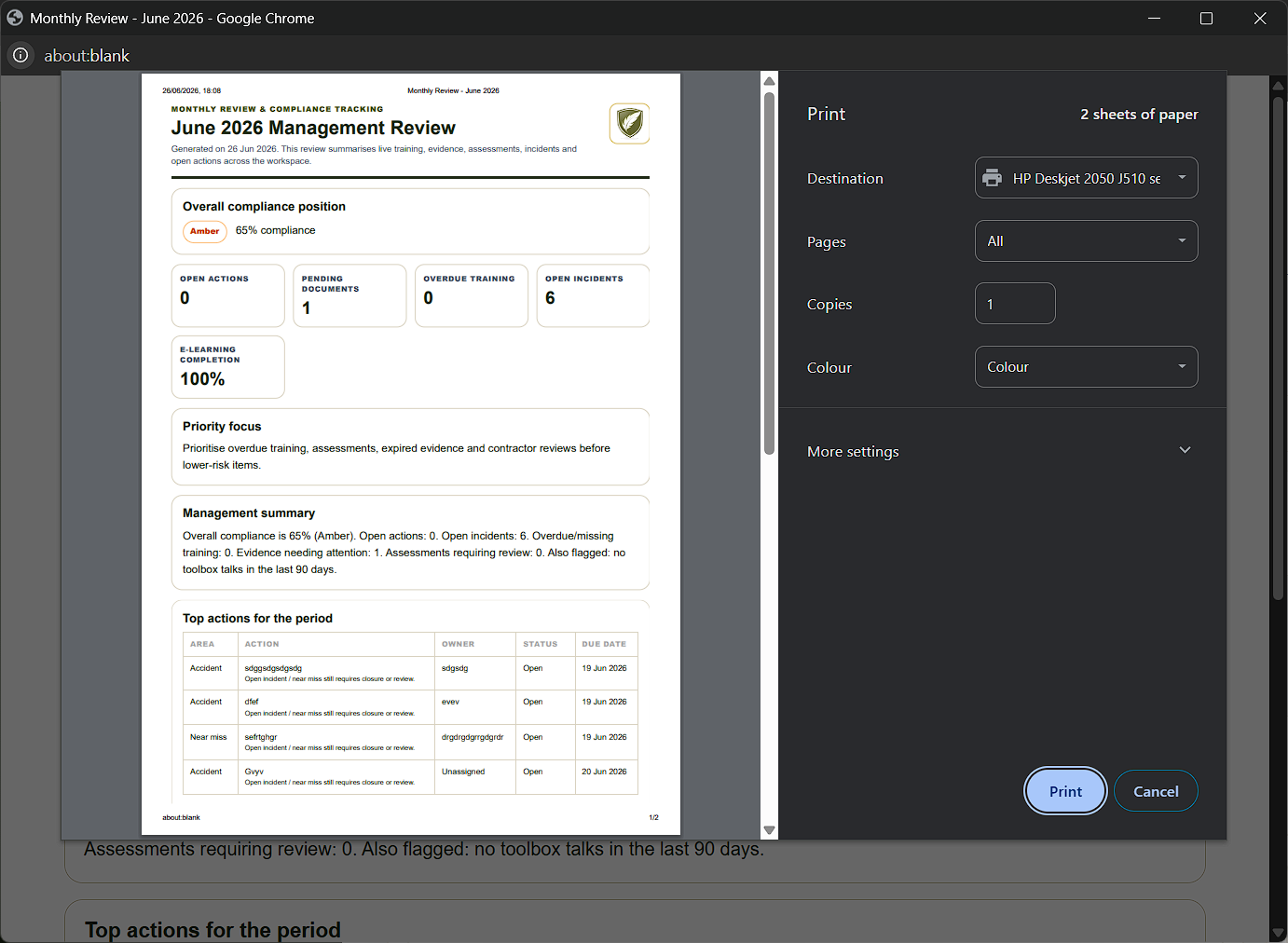Open the Colour mode dropdown

click(1087, 367)
